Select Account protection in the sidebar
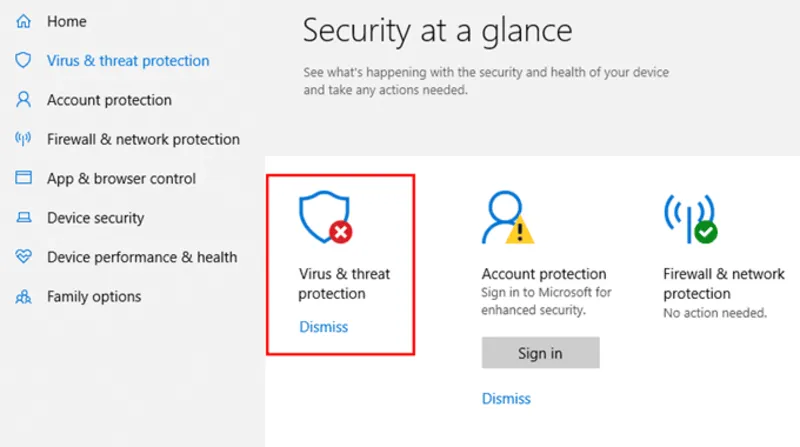 point(109,100)
